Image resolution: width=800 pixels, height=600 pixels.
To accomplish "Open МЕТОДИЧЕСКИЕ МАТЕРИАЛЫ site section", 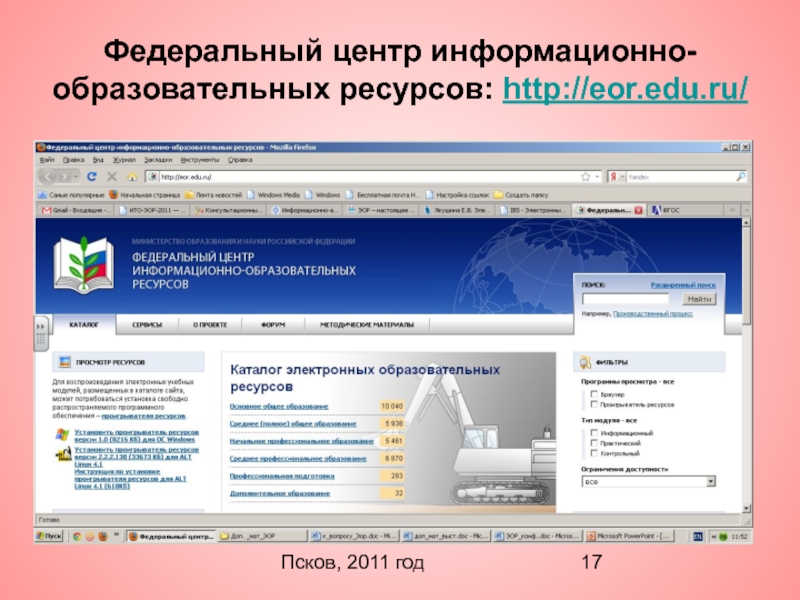I will click(367, 324).
